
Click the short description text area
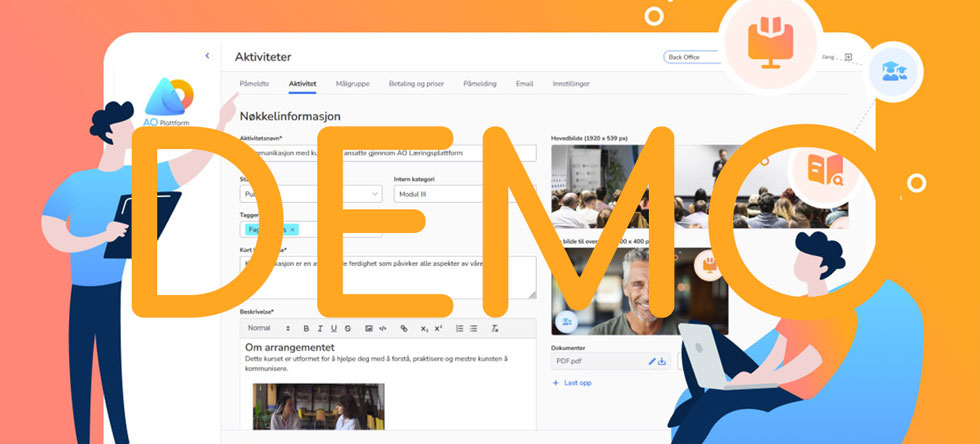(388, 277)
